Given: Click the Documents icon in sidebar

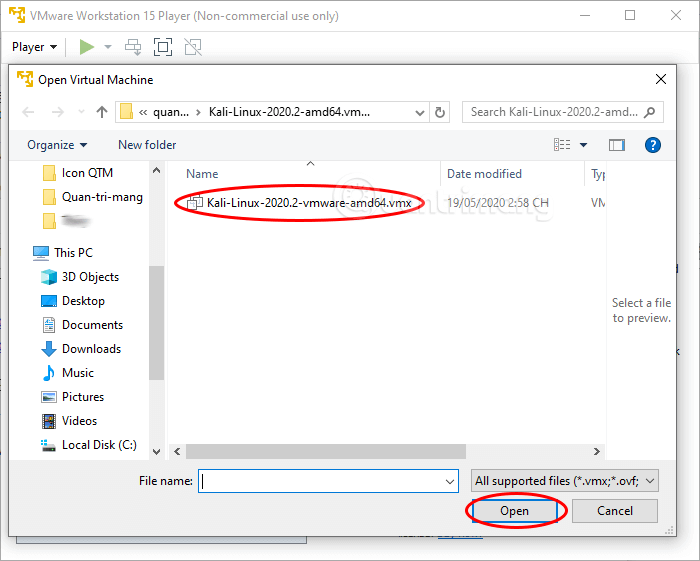Looking at the screenshot, I should point(49,325).
